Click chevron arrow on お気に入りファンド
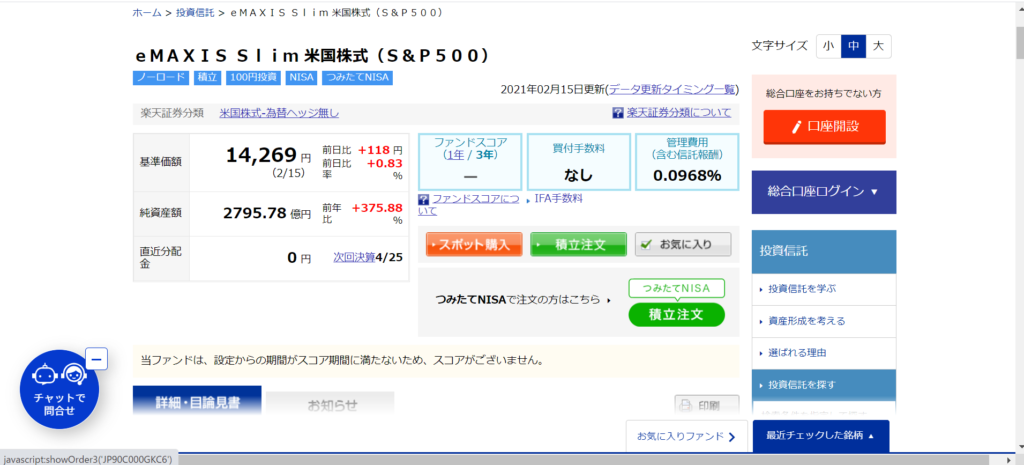1024x465 pixels. (x=732, y=437)
